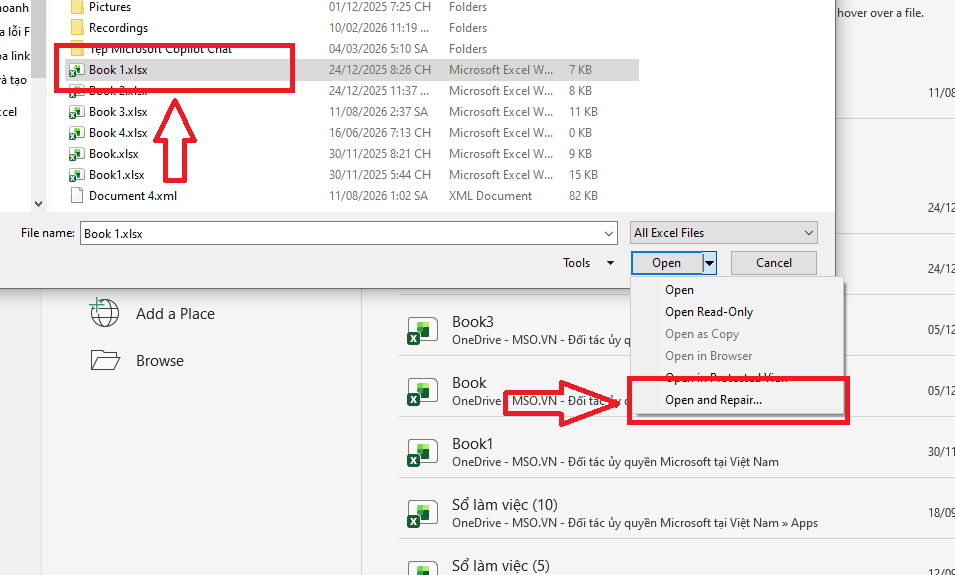
Task: Click Browse in the Open pane
Action: 160,361
